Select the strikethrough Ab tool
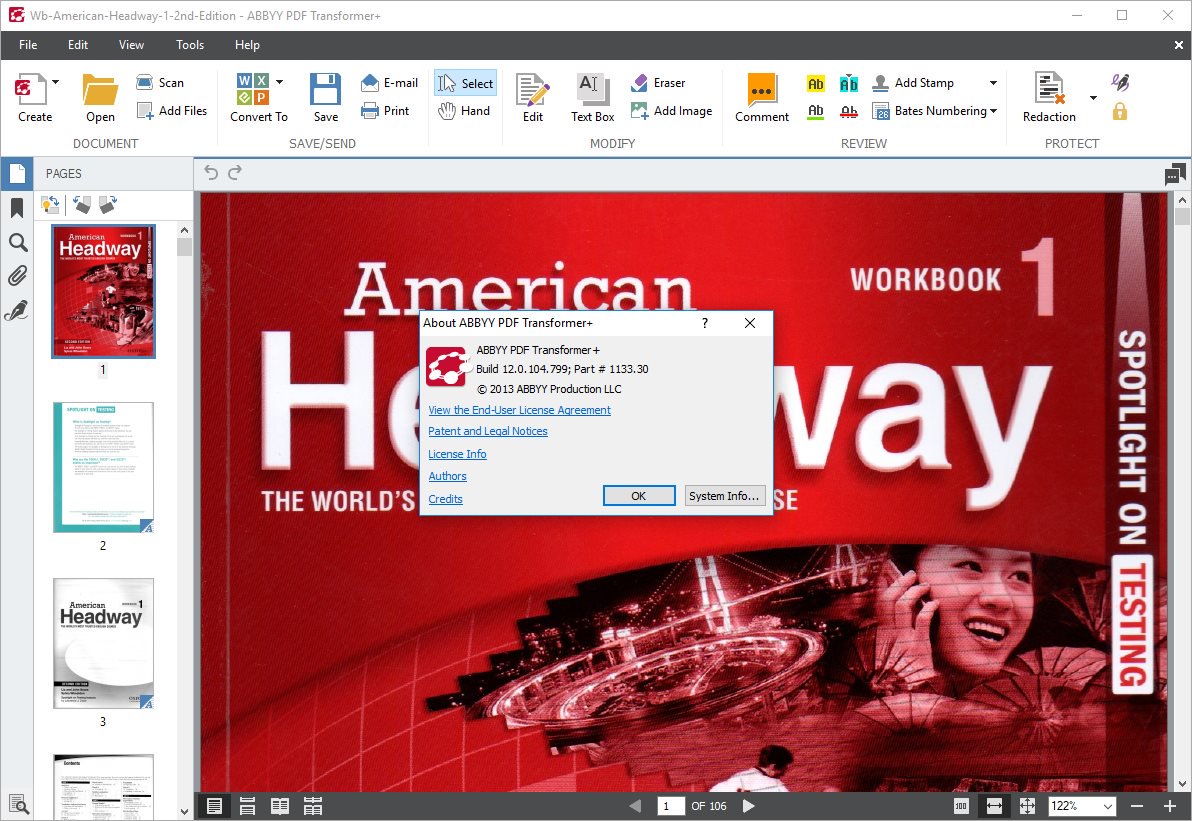The image size is (1192, 821). pyautogui.click(x=848, y=112)
